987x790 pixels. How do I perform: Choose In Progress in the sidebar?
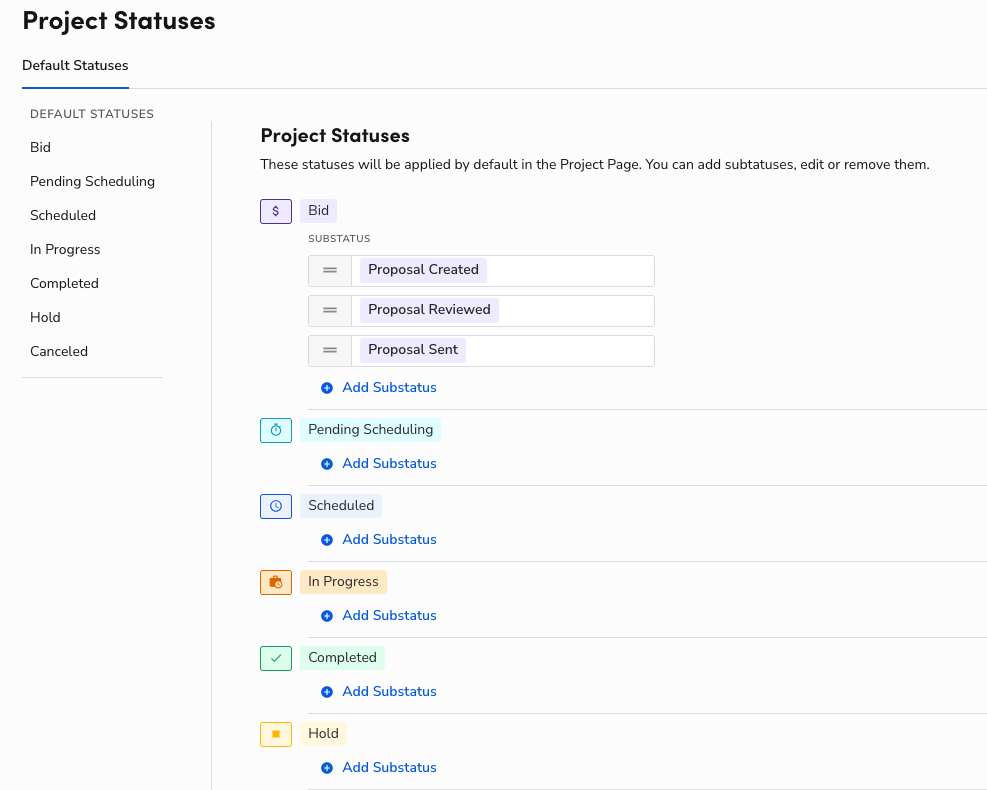(64, 249)
